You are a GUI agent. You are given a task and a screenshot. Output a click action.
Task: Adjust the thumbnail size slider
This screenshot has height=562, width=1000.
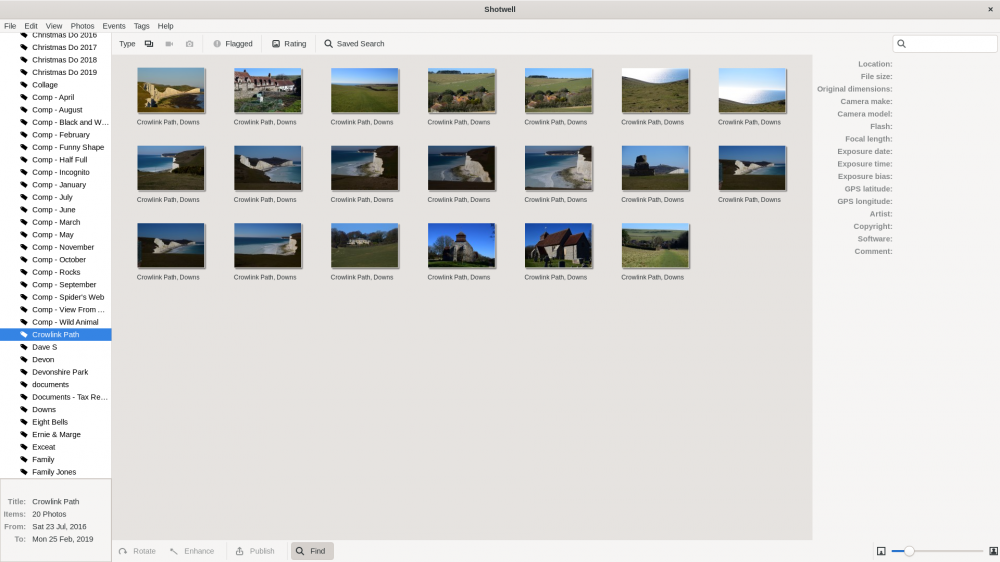[x=937, y=551]
